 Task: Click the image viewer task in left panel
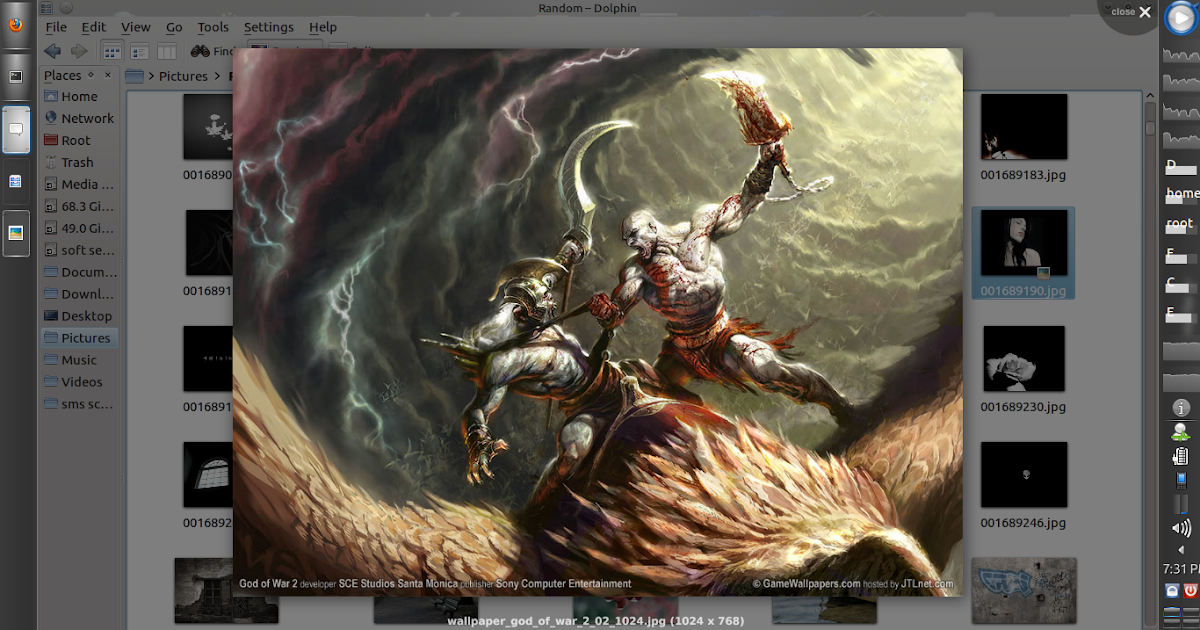[x=16, y=233]
